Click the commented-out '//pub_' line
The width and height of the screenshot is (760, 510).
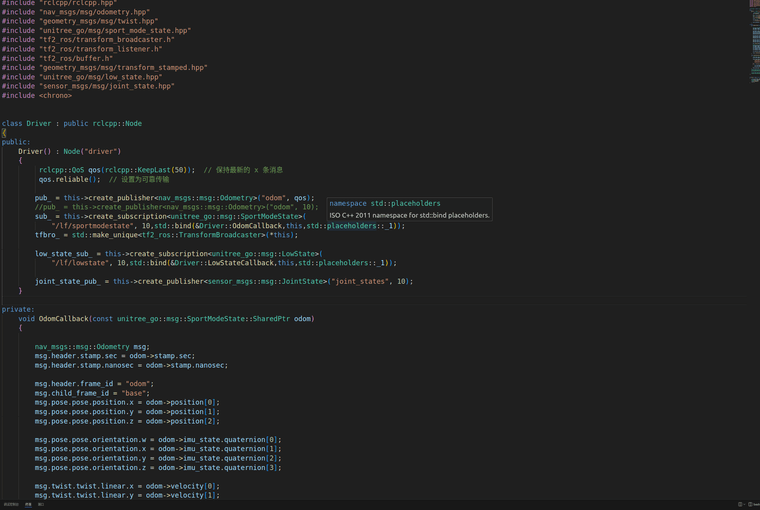176,207
